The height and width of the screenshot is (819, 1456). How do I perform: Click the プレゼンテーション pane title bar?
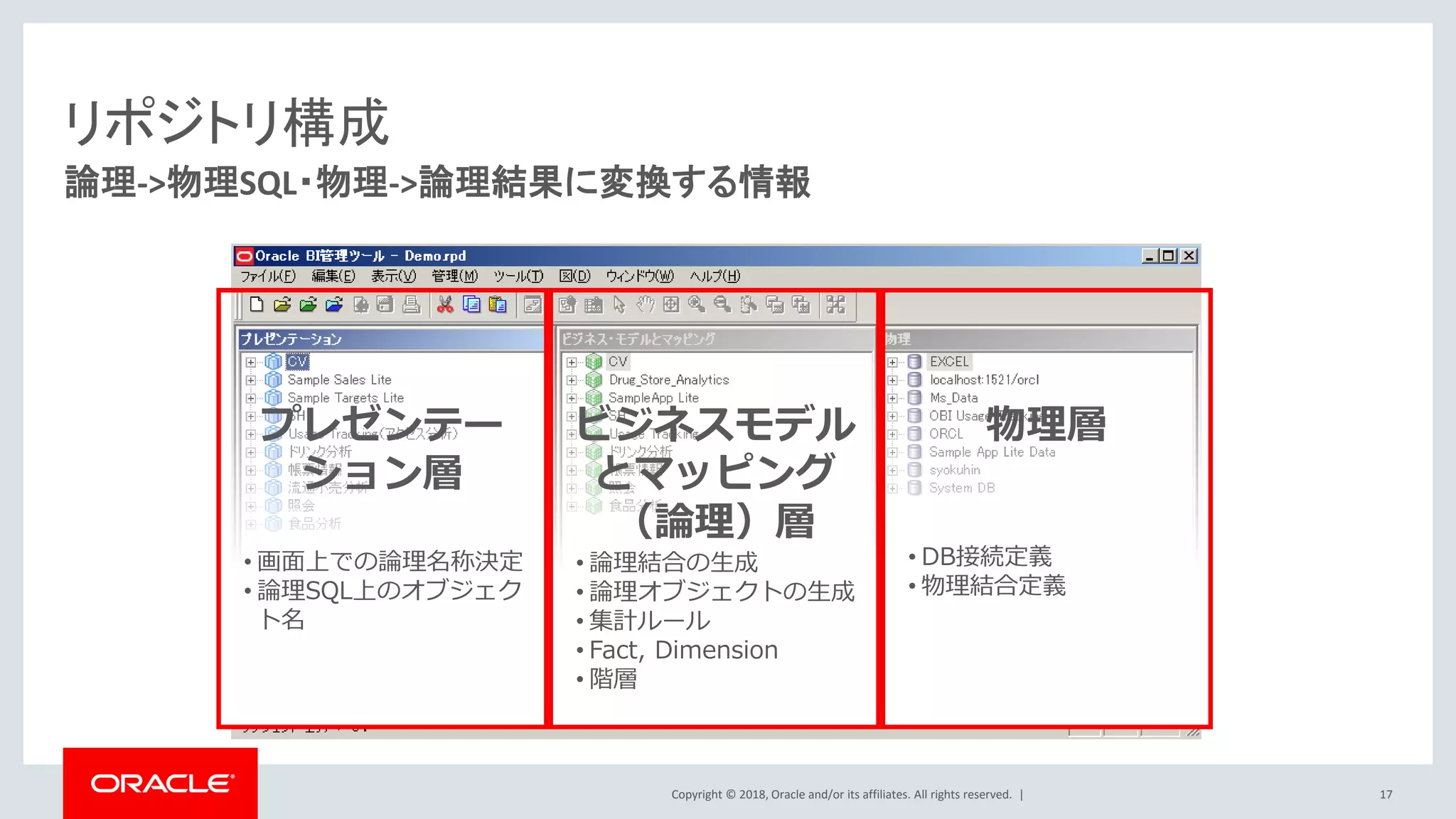(390, 339)
